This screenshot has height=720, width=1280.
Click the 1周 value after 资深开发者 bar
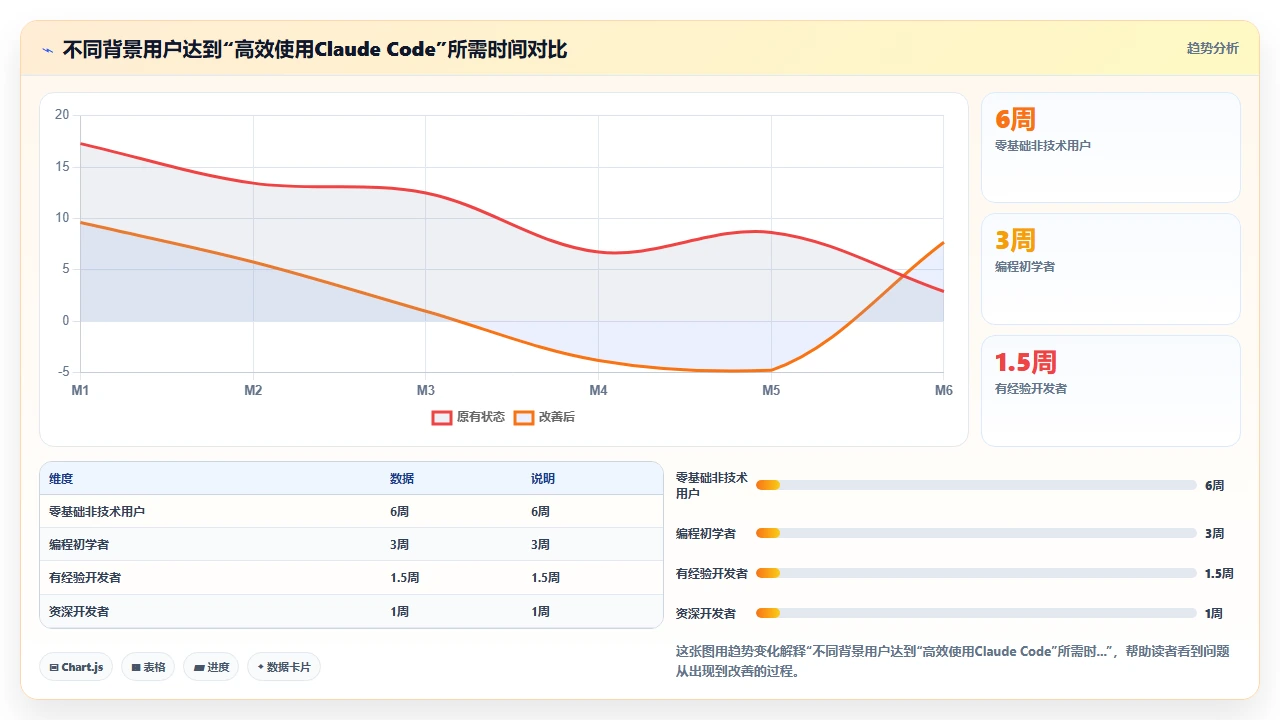[x=1213, y=613]
